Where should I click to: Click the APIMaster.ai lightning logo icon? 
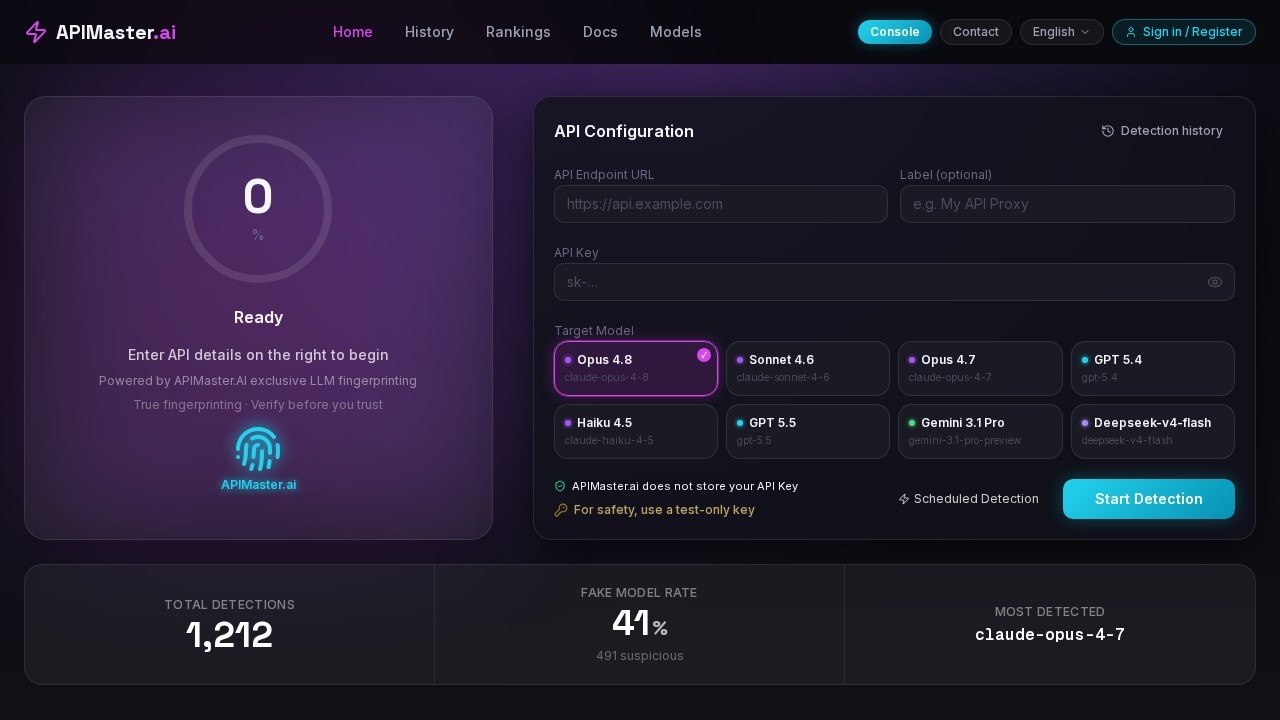(x=36, y=32)
